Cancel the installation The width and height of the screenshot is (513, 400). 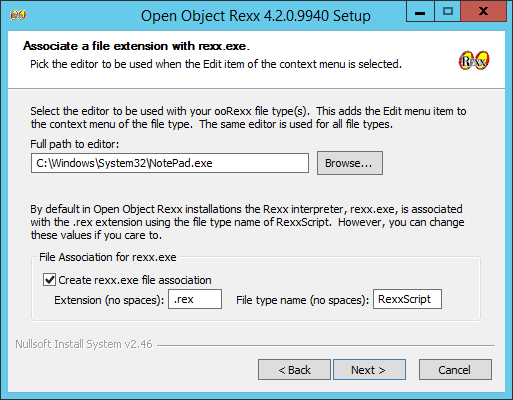tap(455, 370)
